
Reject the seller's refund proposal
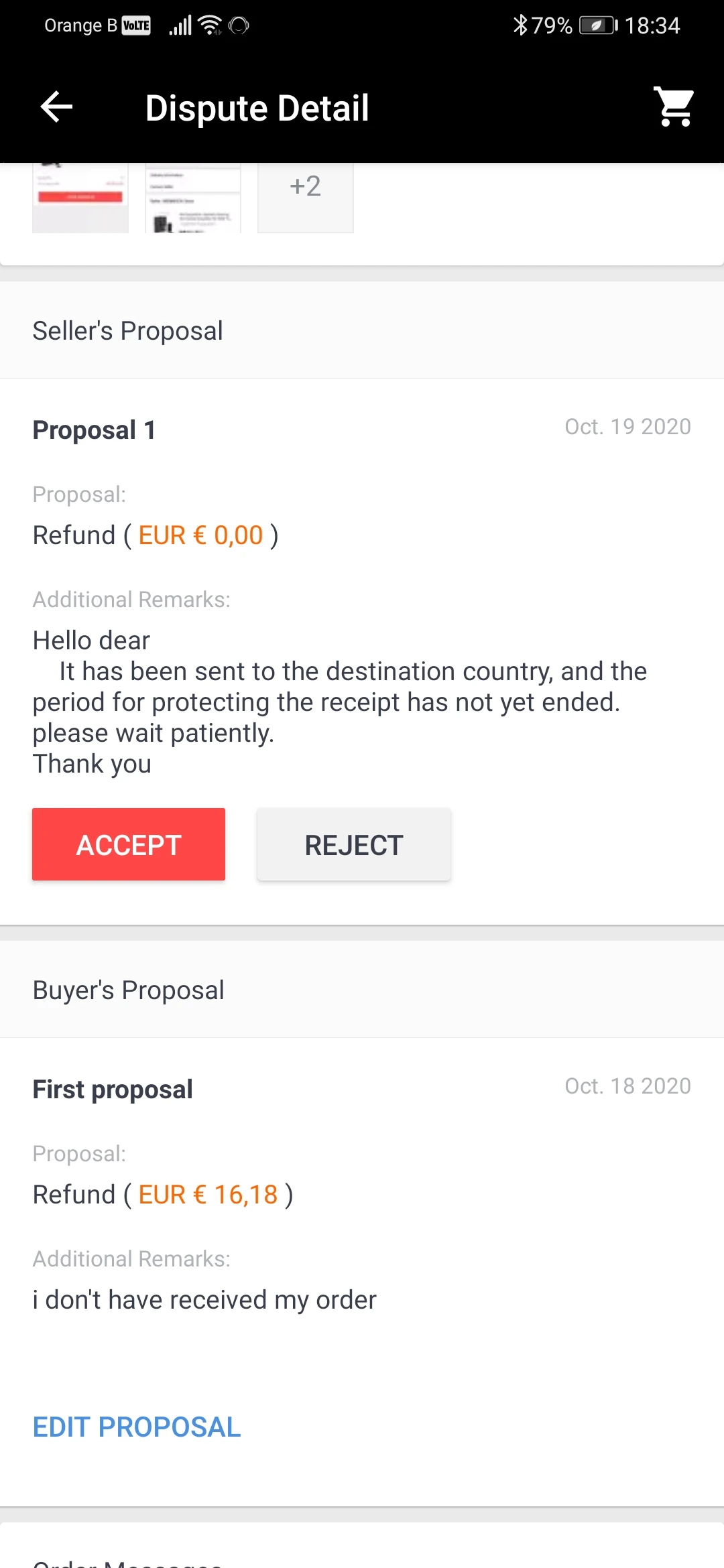click(x=354, y=844)
